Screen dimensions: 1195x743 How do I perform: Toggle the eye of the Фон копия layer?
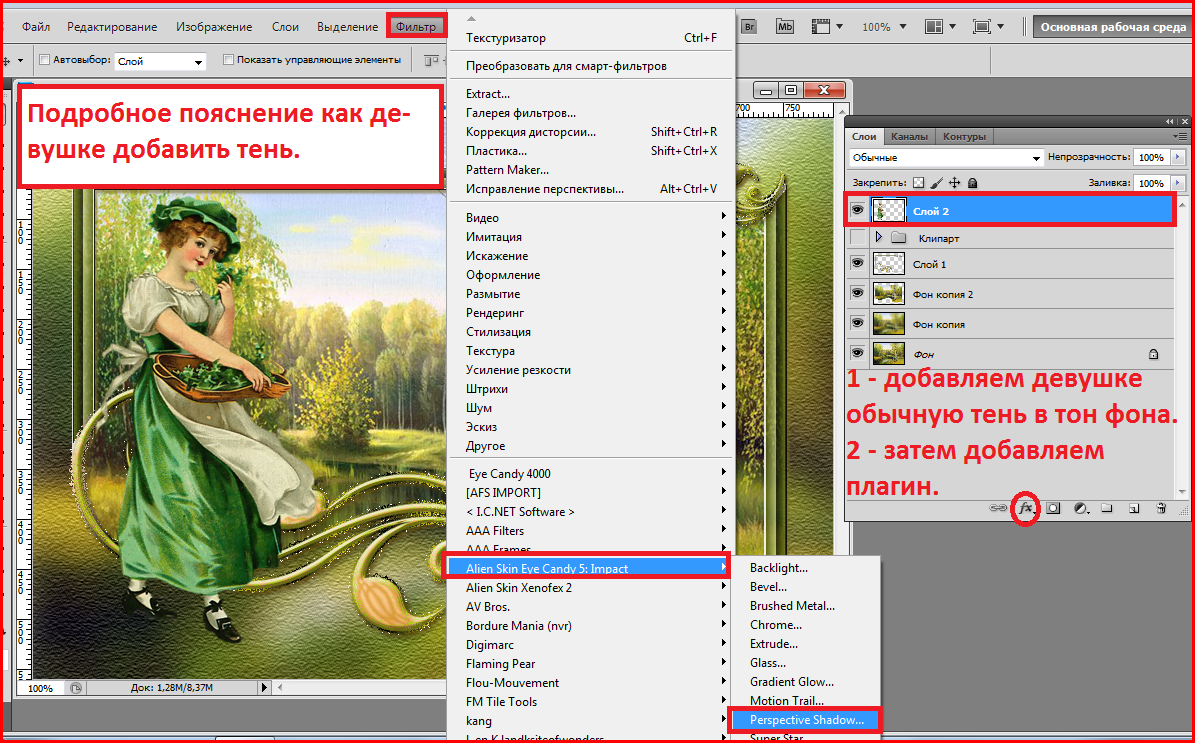pyautogui.click(x=857, y=324)
